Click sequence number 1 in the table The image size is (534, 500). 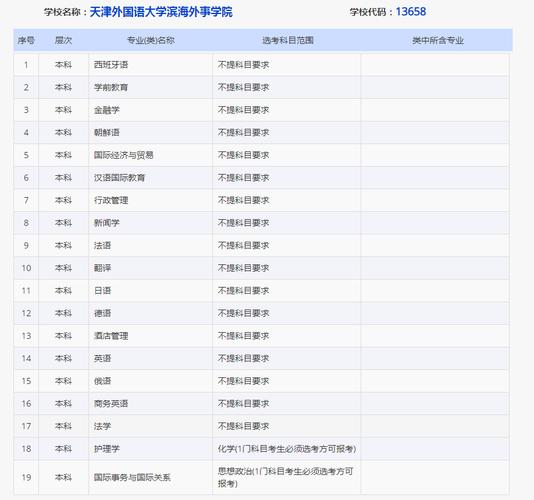26,65
